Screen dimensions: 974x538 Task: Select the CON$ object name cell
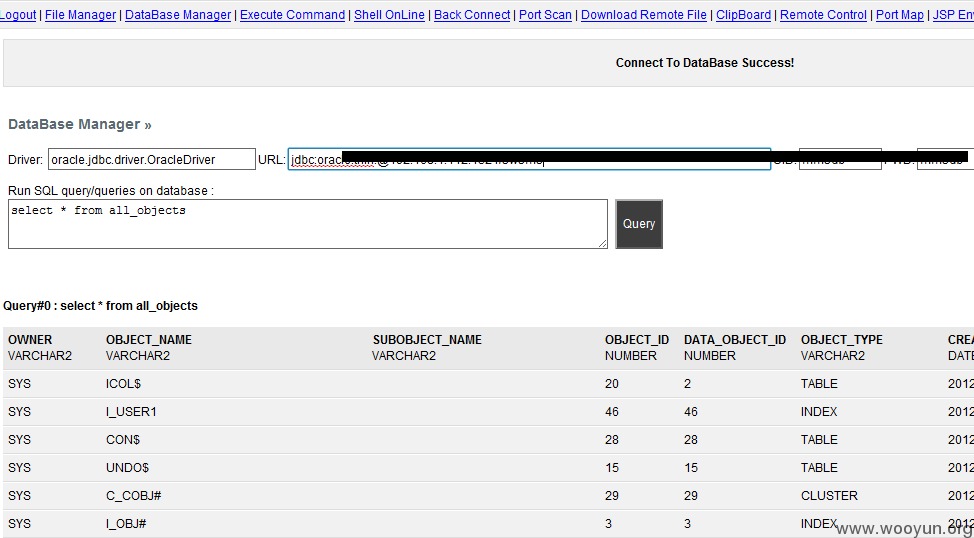coord(123,440)
